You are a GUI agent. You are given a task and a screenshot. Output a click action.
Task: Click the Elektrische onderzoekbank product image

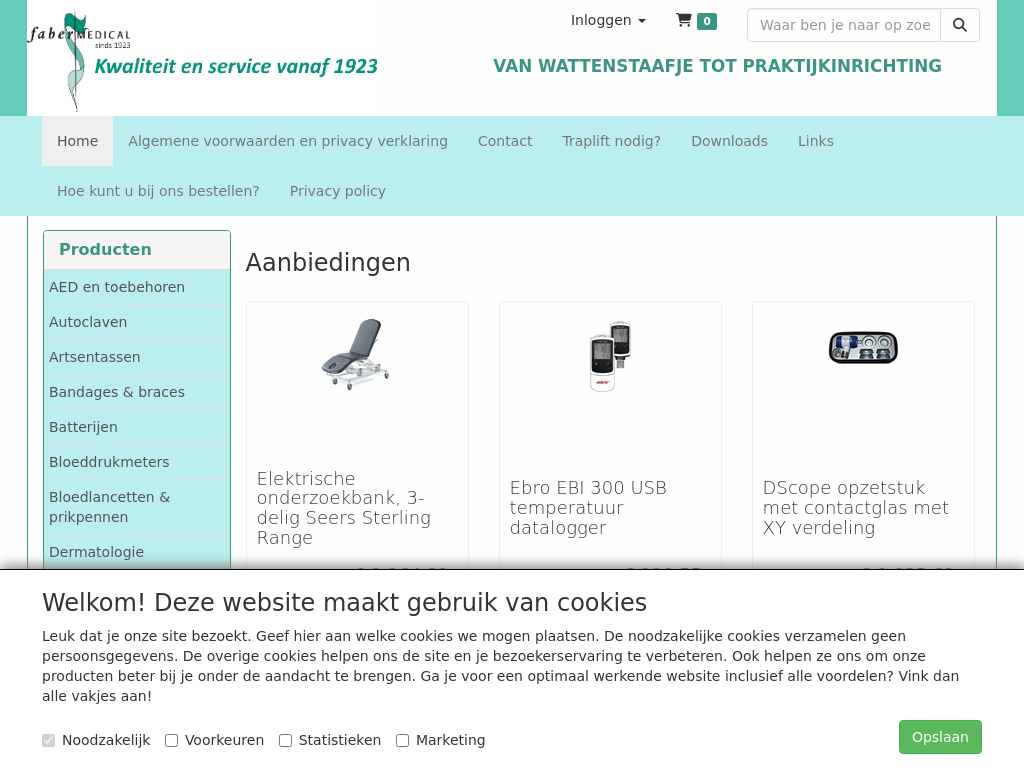click(x=357, y=355)
